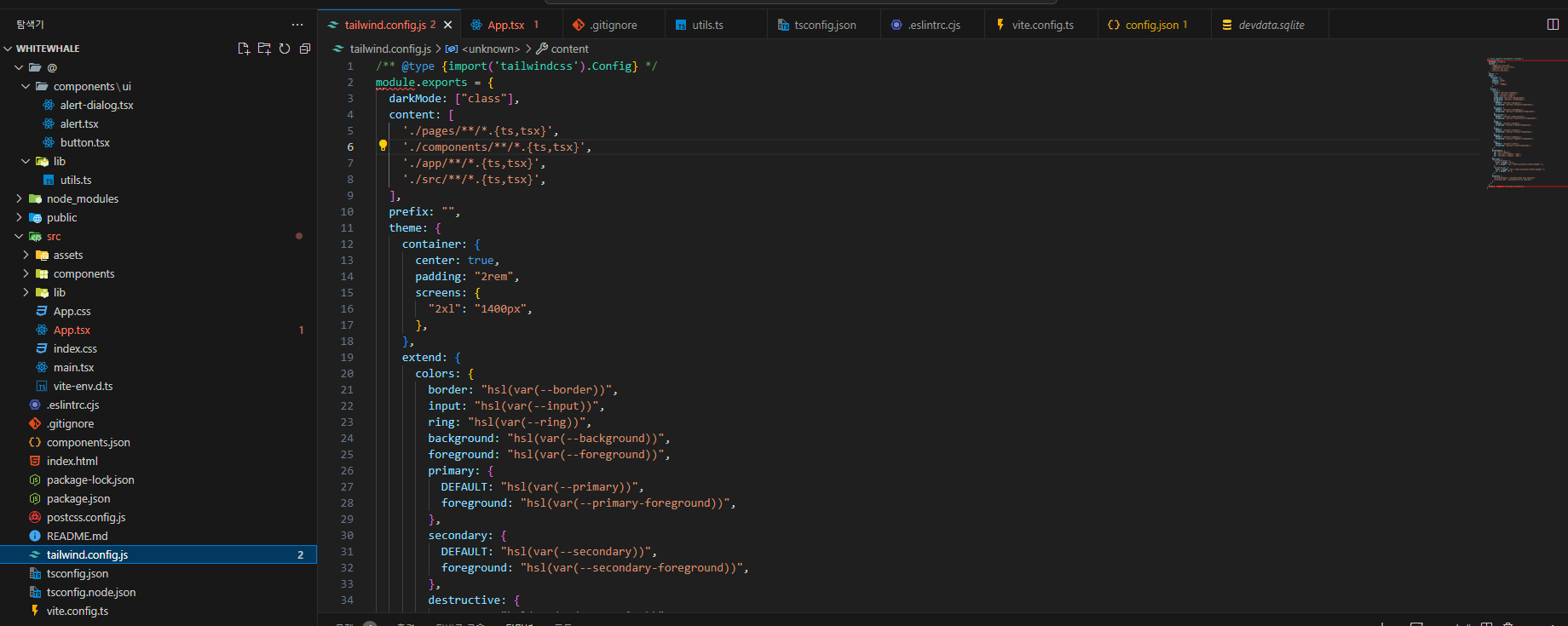Screen dimensions: 1568x626
Task: Click the lightbulb quick-fix icon on line 6
Action: click(x=383, y=146)
